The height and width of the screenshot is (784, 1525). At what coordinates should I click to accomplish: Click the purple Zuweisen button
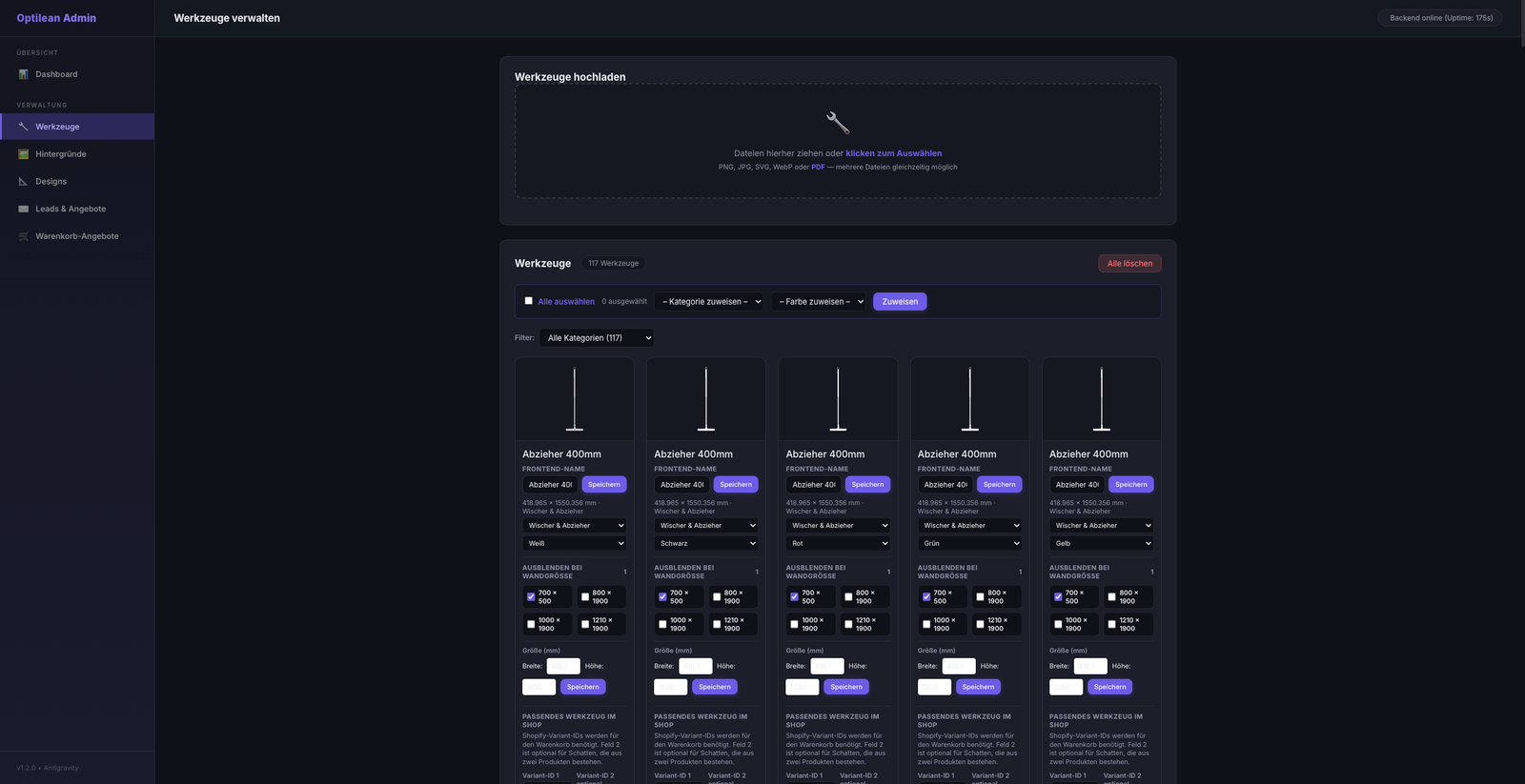point(899,302)
